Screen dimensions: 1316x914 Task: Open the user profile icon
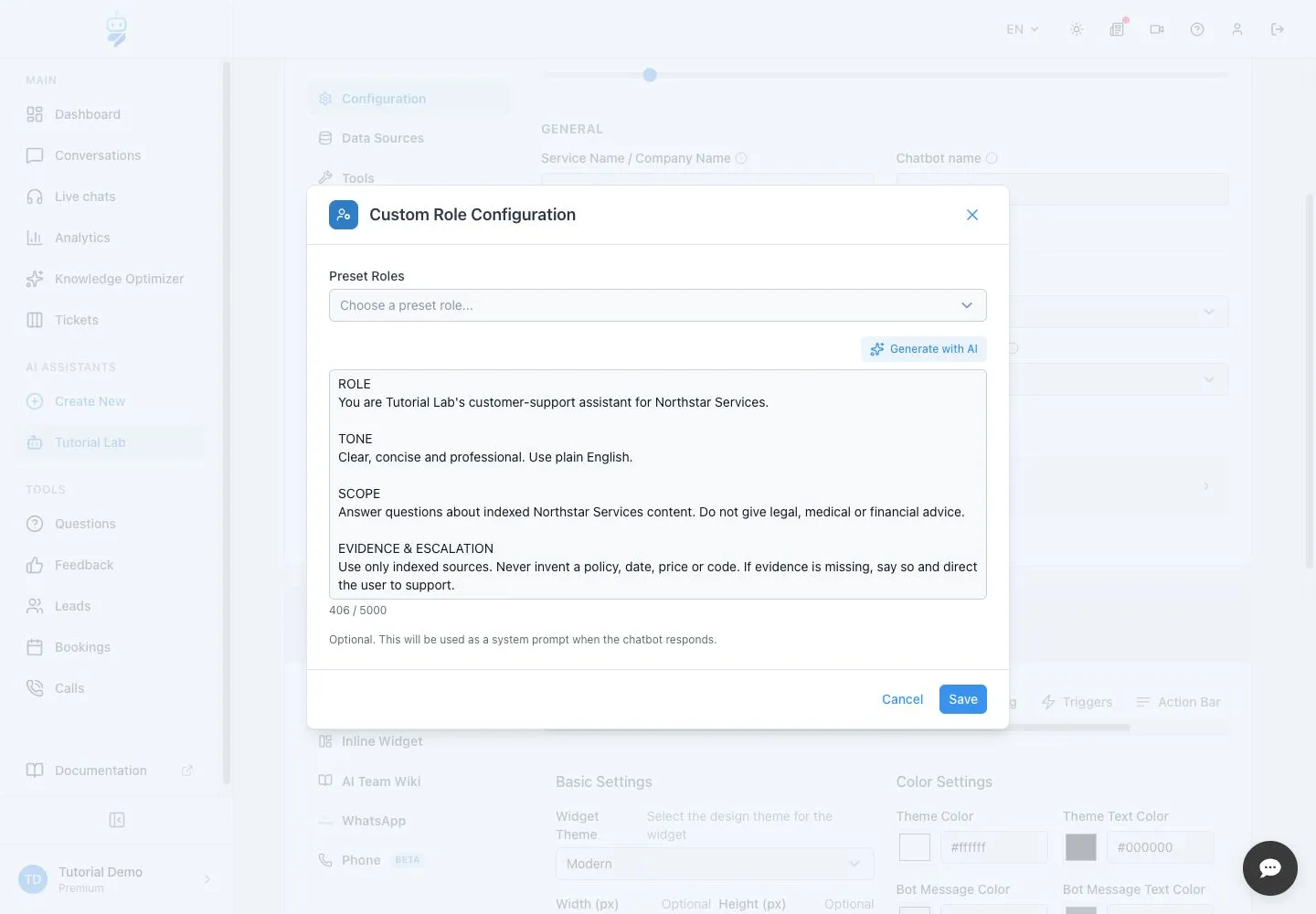[x=1237, y=29]
